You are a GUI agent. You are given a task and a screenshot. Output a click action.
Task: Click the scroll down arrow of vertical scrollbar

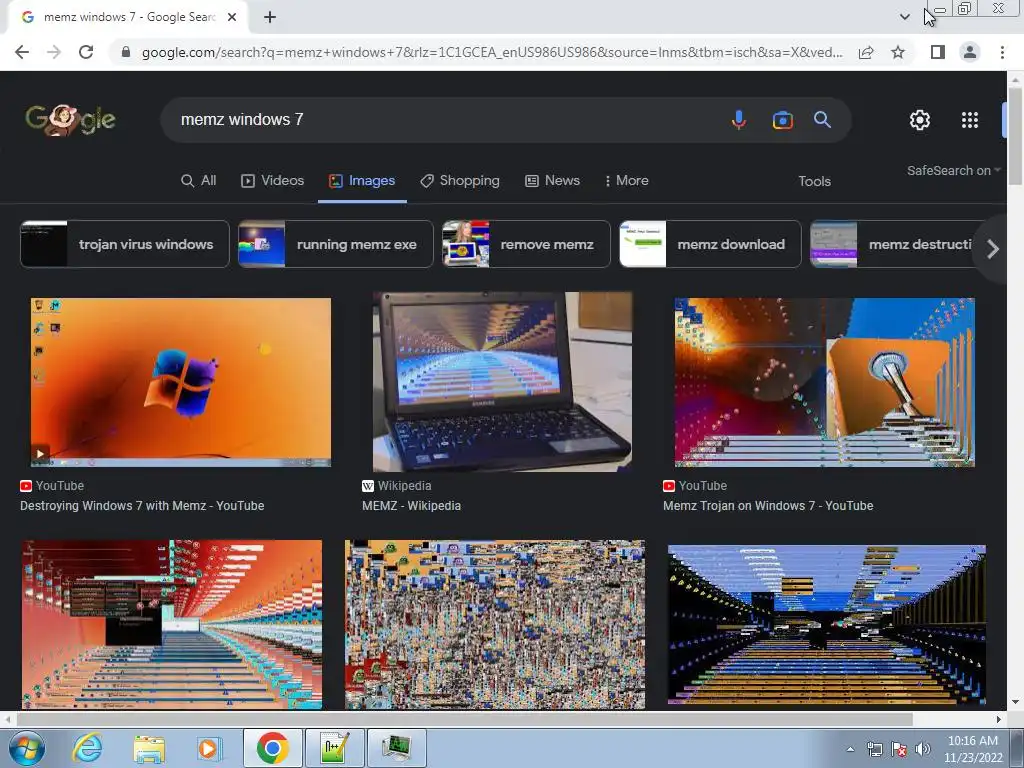[x=1015, y=703]
